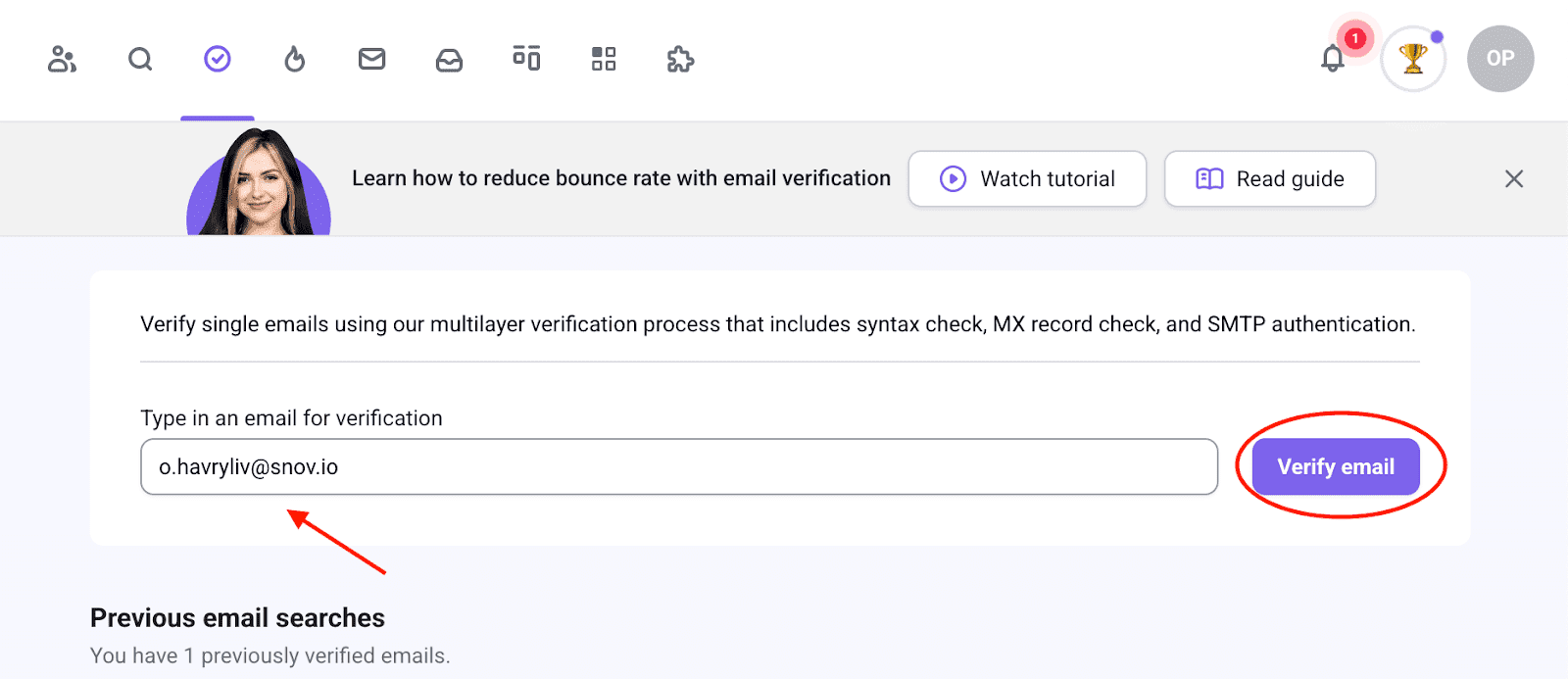This screenshot has width=1568, height=679.
Task: Click the 'Learn how to reduce bounce rate' text
Action: click(621, 178)
